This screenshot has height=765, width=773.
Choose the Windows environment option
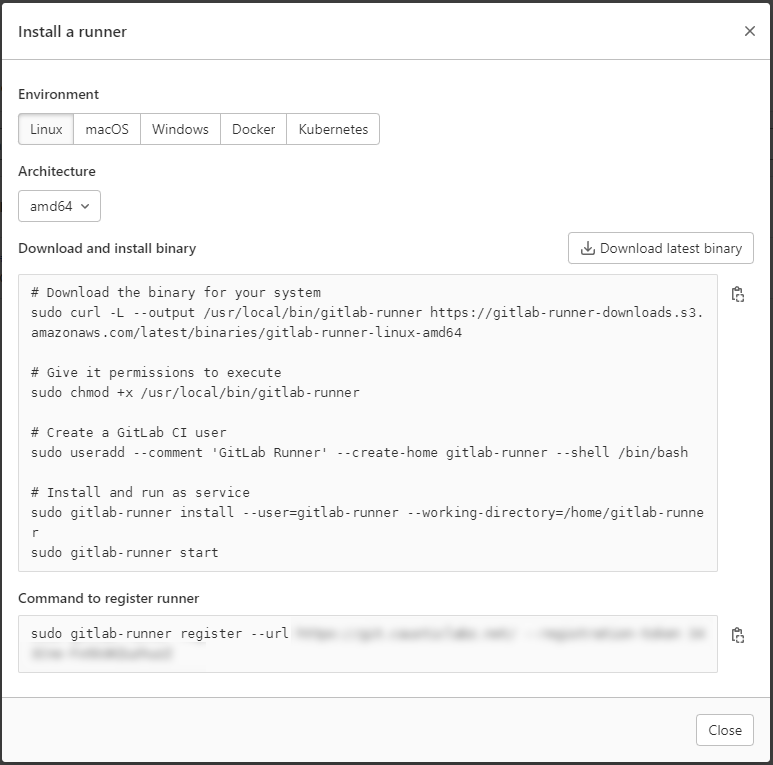click(x=180, y=129)
